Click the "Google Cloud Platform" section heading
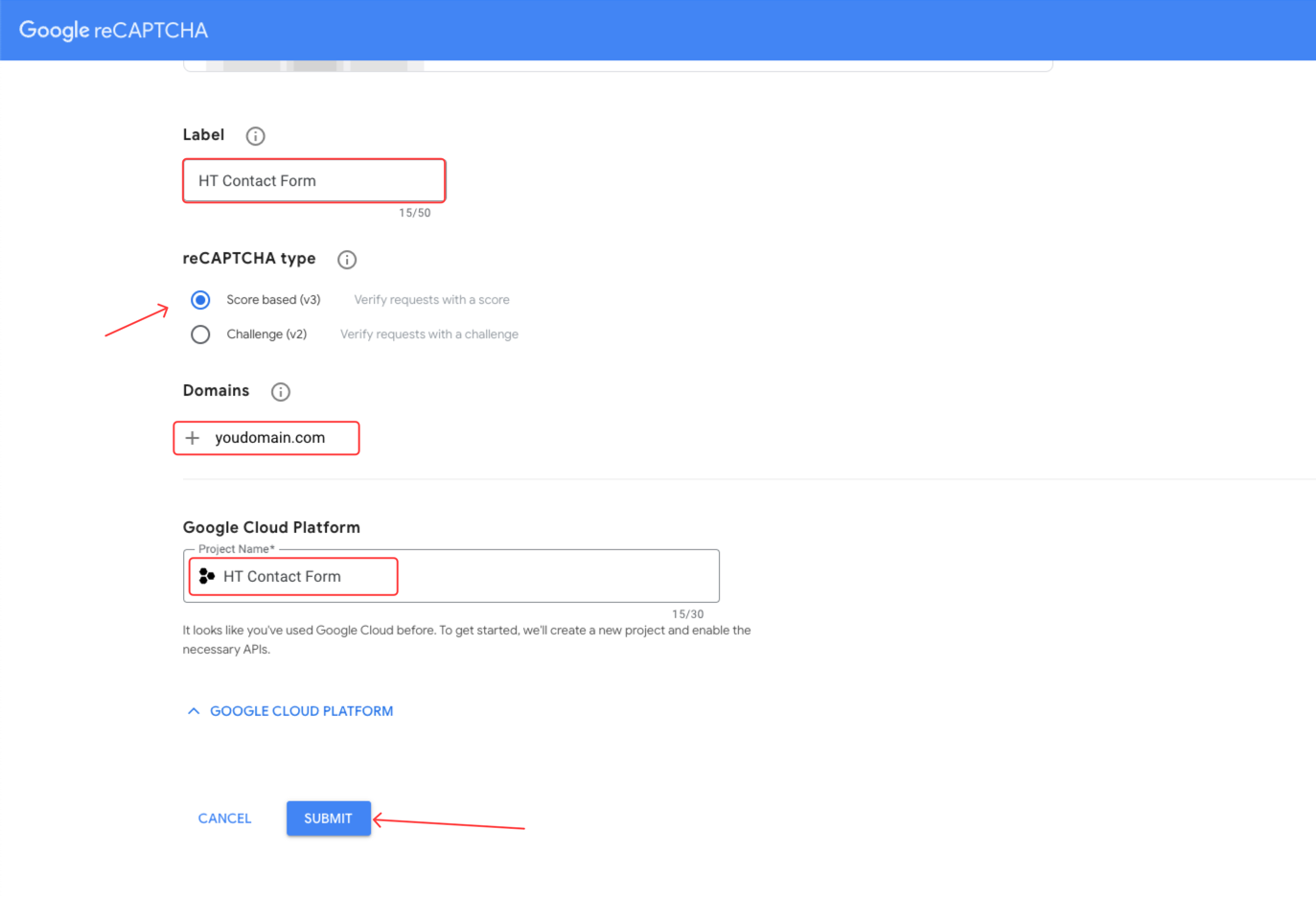1316x899 pixels. pyautogui.click(x=271, y=527)
